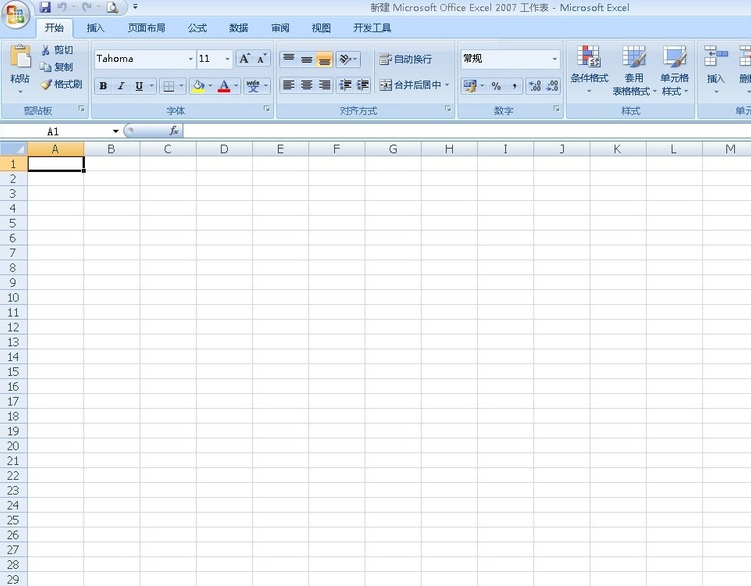Increase indent in alignment group
The width and height of the screenshot is (751, 586).
362,85
